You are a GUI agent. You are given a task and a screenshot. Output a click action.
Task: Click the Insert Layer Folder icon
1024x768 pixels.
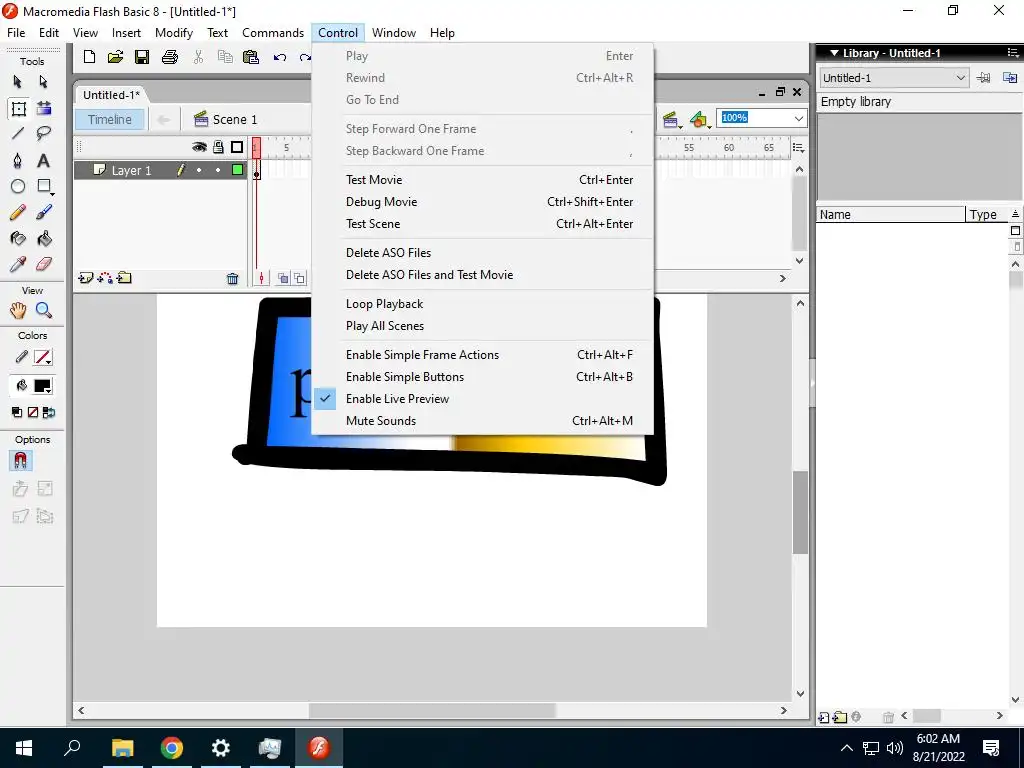click(x=124, y=278)
